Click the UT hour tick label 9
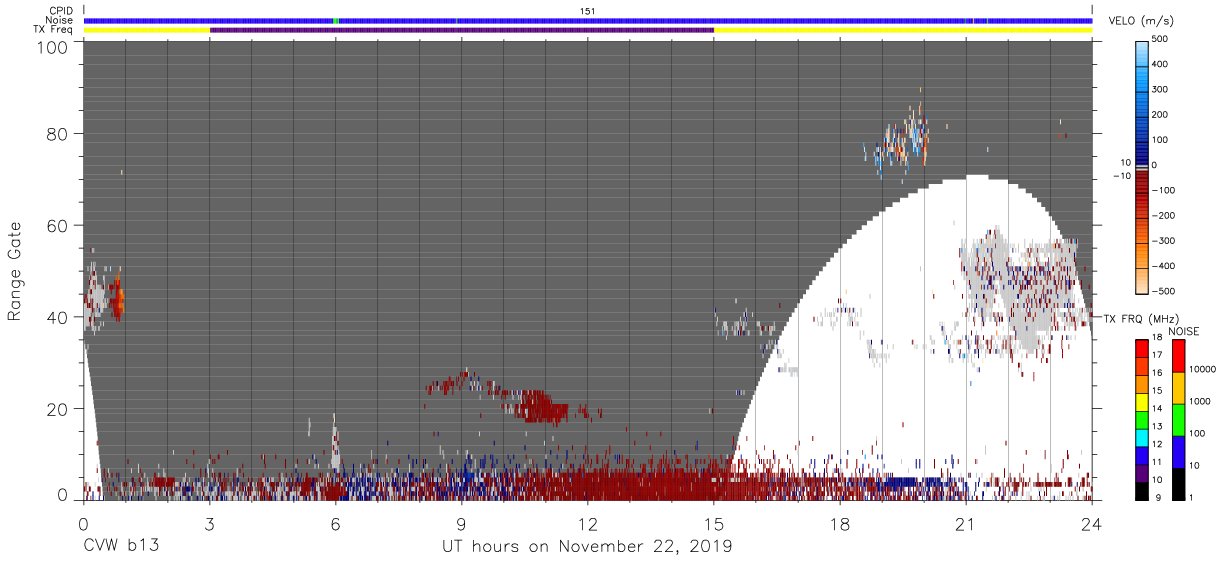 (x=462, y=524)
